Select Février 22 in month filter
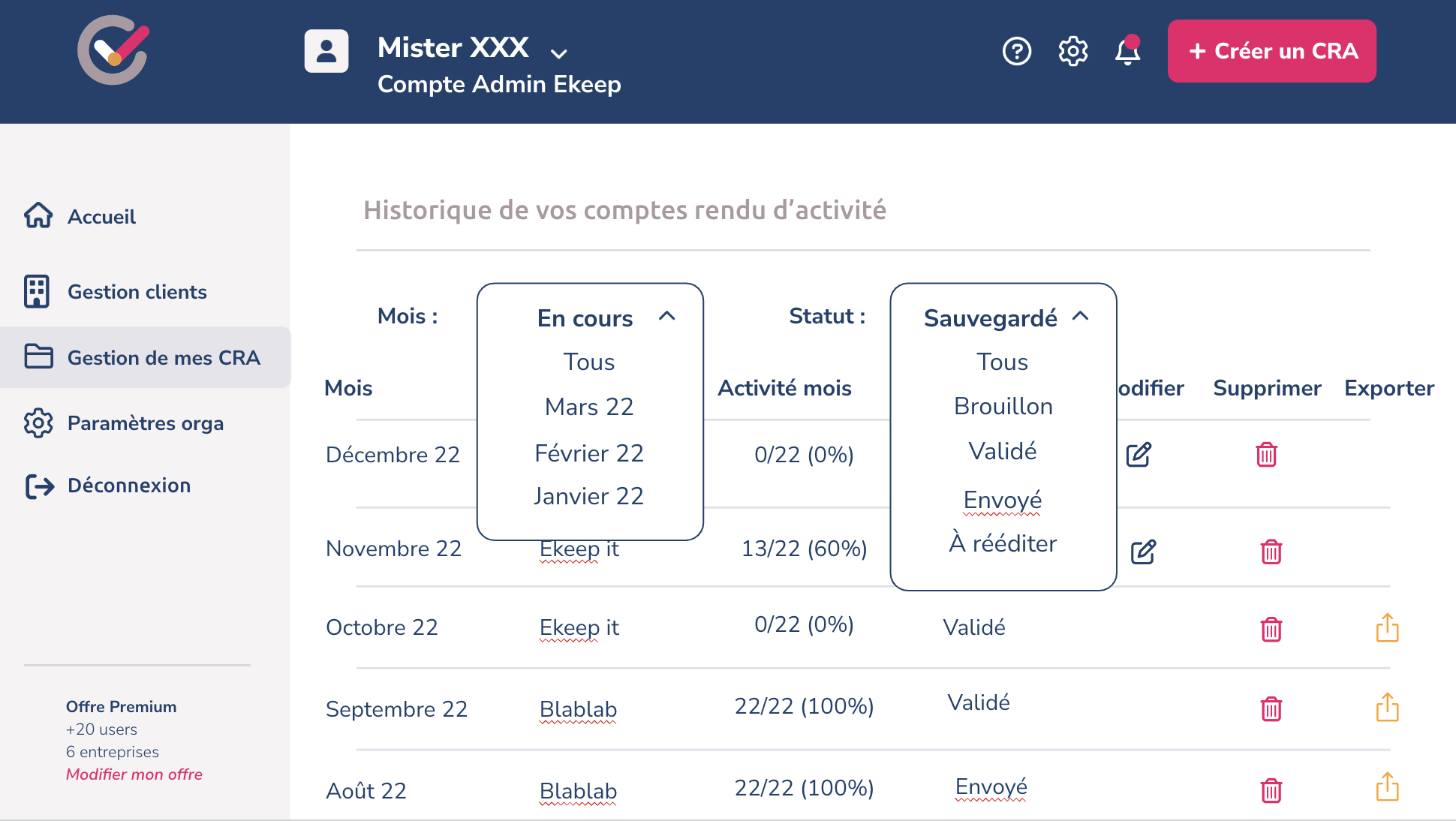This screenshot has width=1456, height=821. pos(589,453)
